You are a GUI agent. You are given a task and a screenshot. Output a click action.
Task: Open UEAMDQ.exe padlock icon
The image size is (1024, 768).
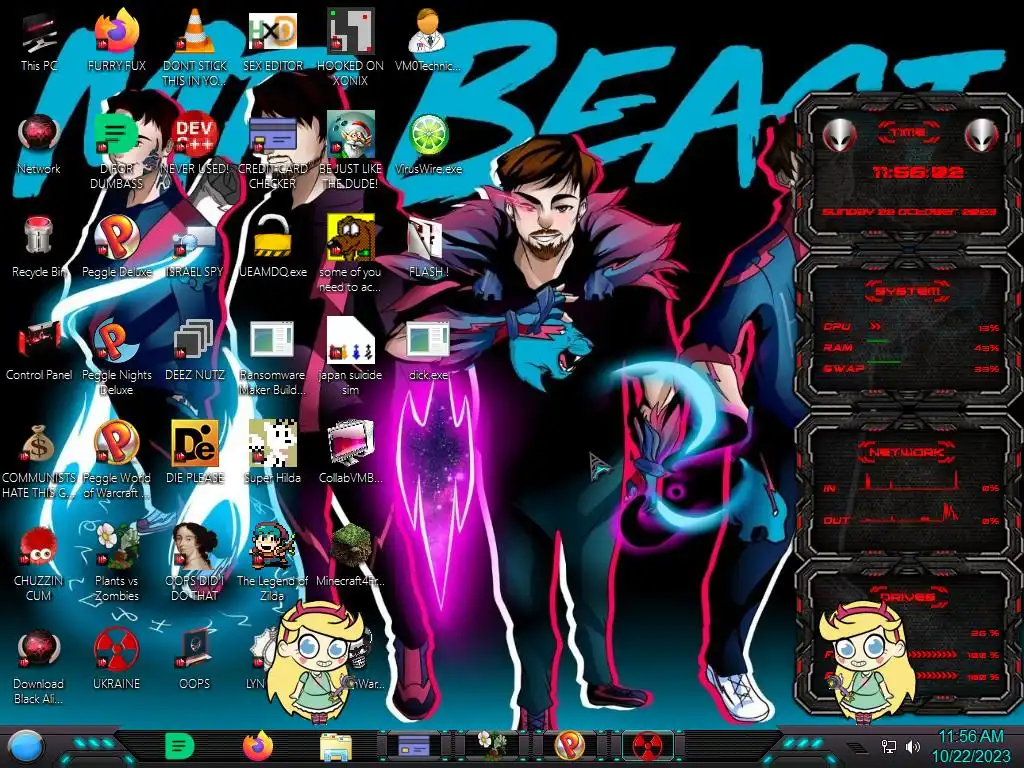coord(272,238)
